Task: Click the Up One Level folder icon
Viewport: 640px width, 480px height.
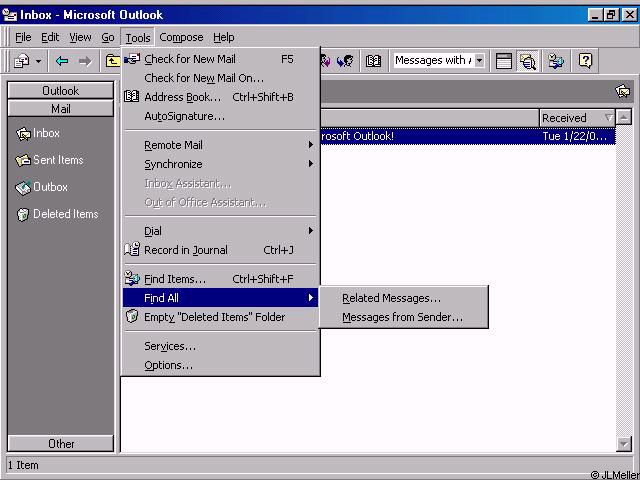Action: tap(112, 61)
